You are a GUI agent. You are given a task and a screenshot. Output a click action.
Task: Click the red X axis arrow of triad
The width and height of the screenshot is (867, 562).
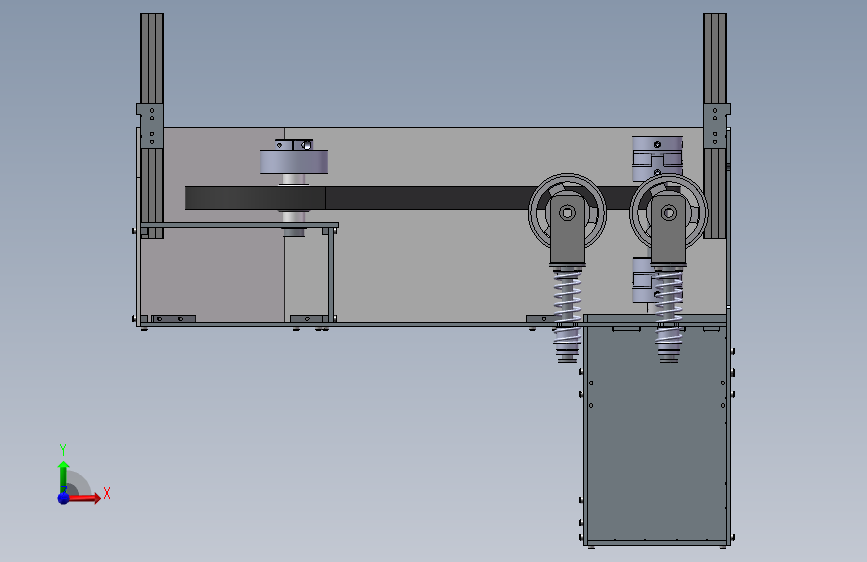pos(83,498)
